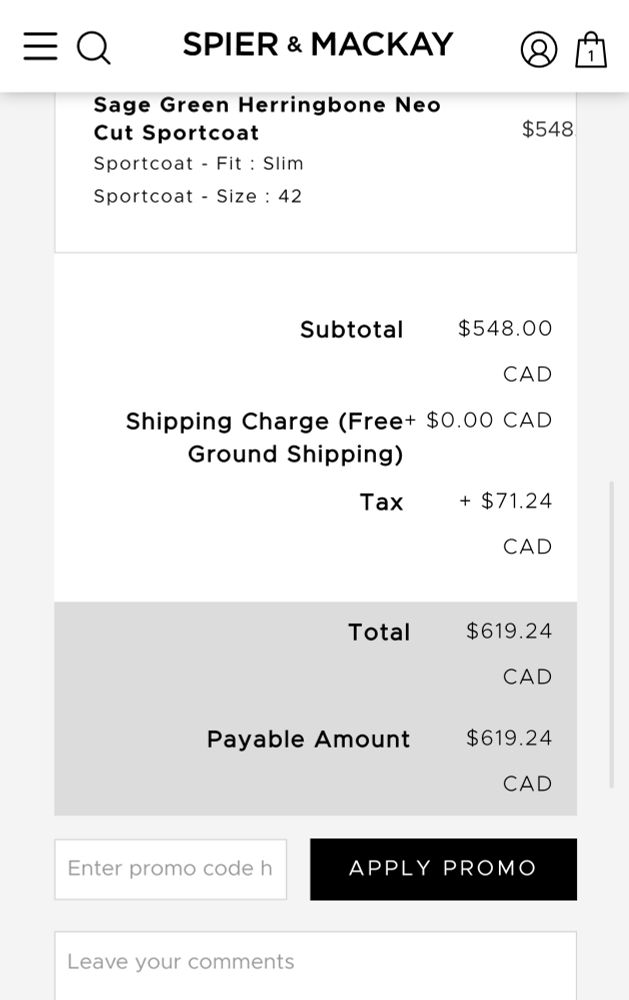629x1000 pixels.
Task: Click the Sportcoat Size 42 detail
Action: click(198, 196)
